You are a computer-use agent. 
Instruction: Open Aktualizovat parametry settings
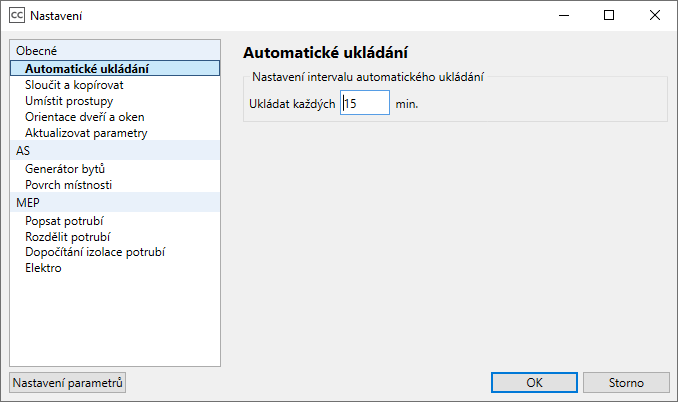[x=86, y=133]
